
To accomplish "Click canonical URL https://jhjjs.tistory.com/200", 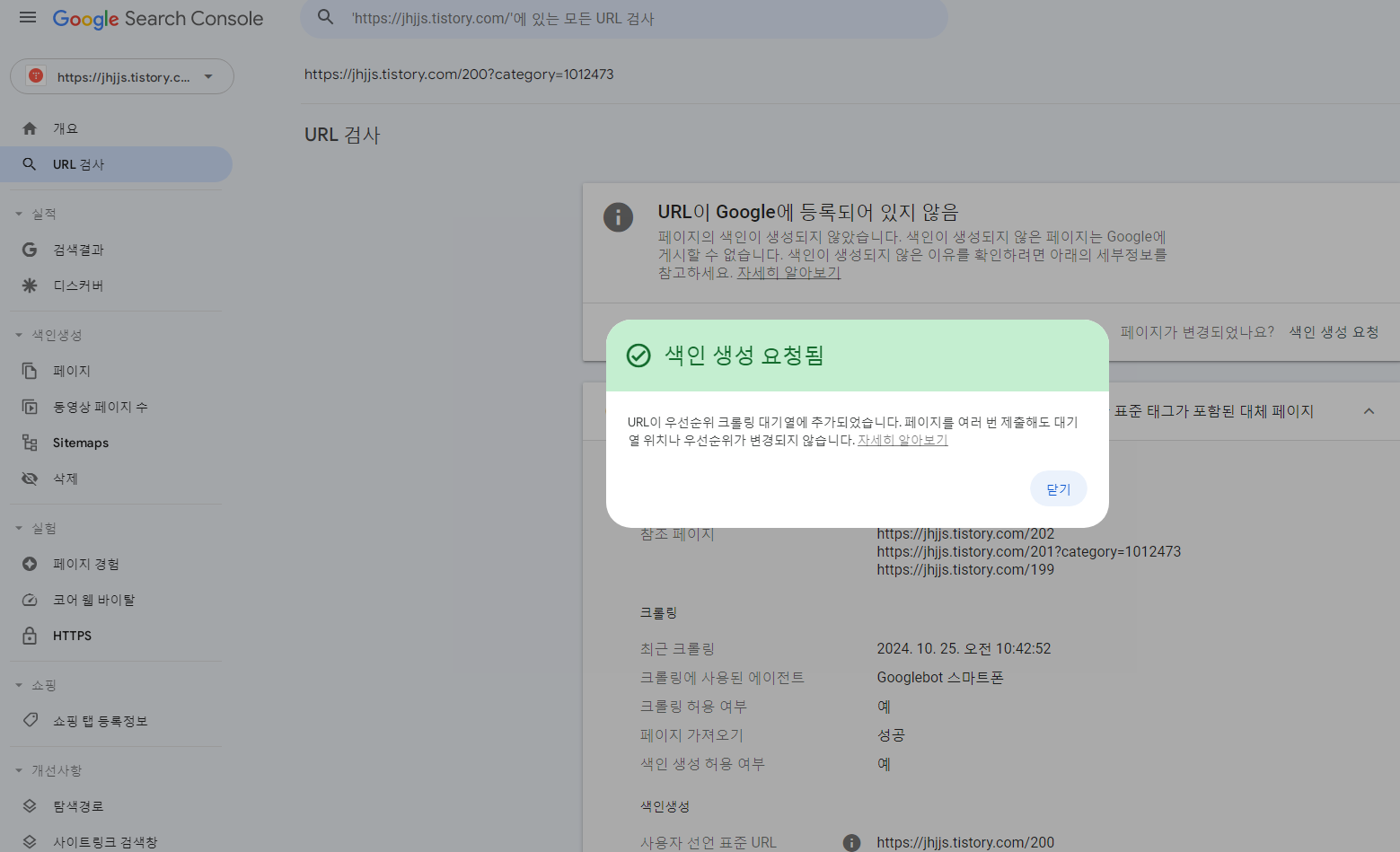I will [x=965, y=842].
